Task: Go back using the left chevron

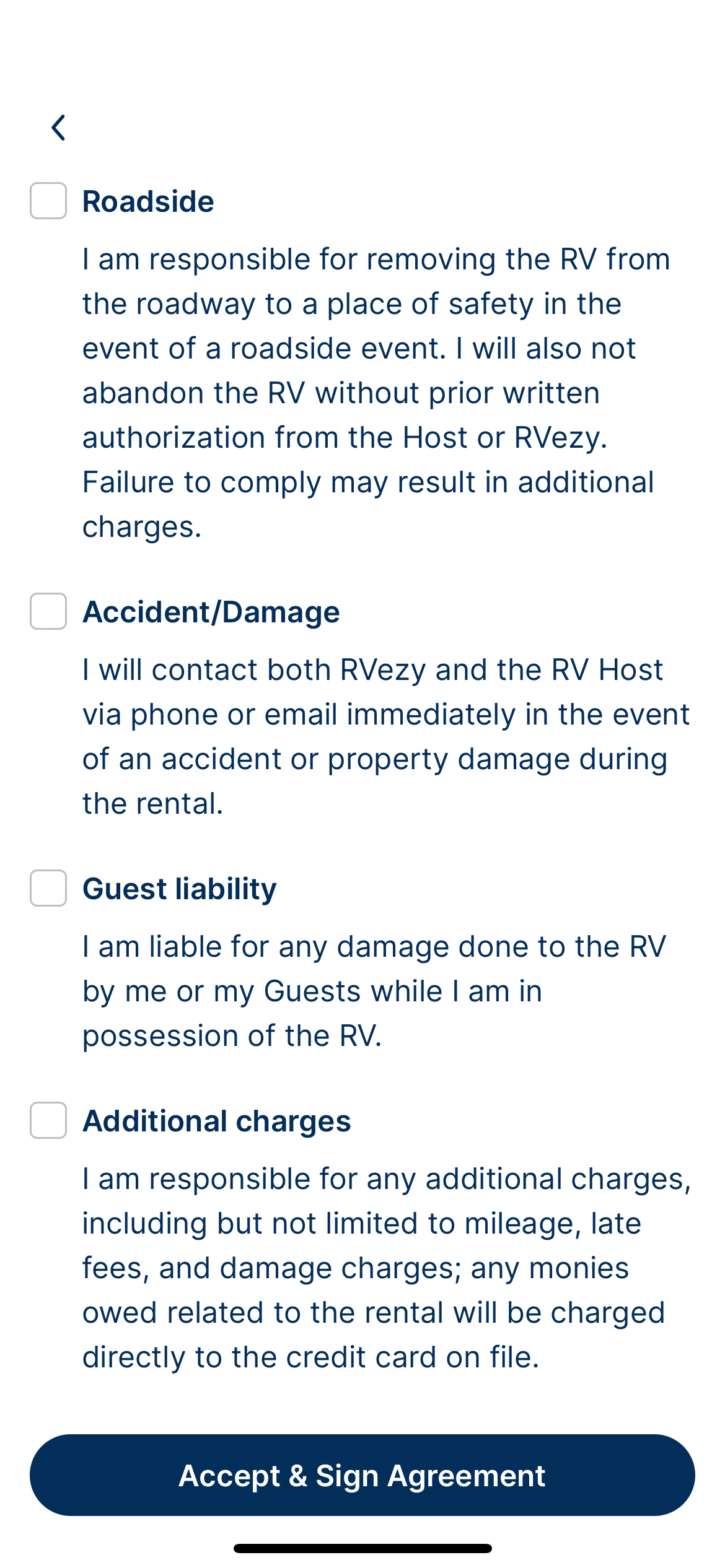Action: tap(59, 128)
